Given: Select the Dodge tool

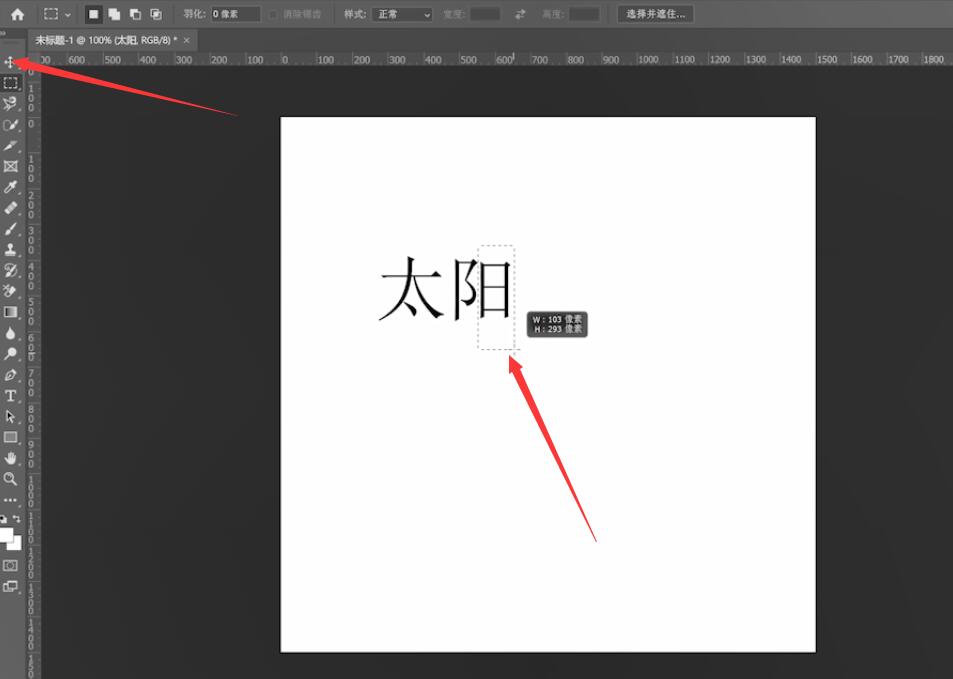Looking at the screenshot, I should [x=10, y=353].
